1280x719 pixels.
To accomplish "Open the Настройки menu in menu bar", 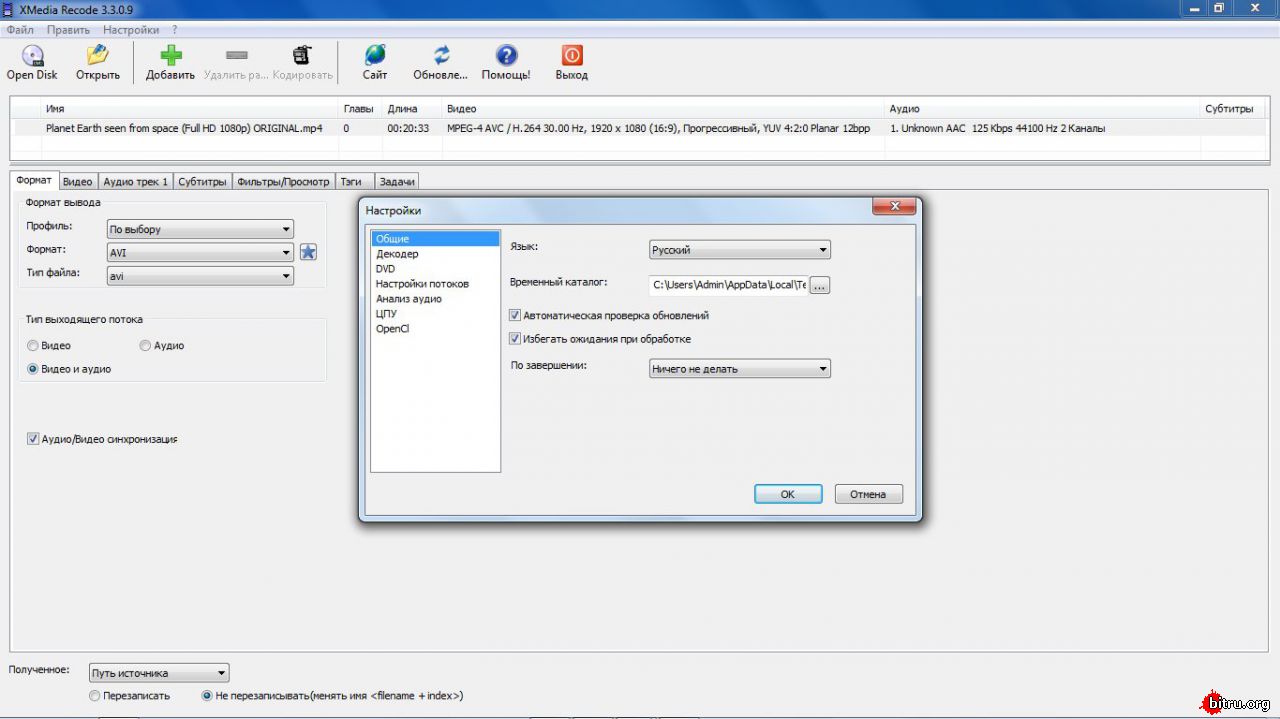I will 131,30.
